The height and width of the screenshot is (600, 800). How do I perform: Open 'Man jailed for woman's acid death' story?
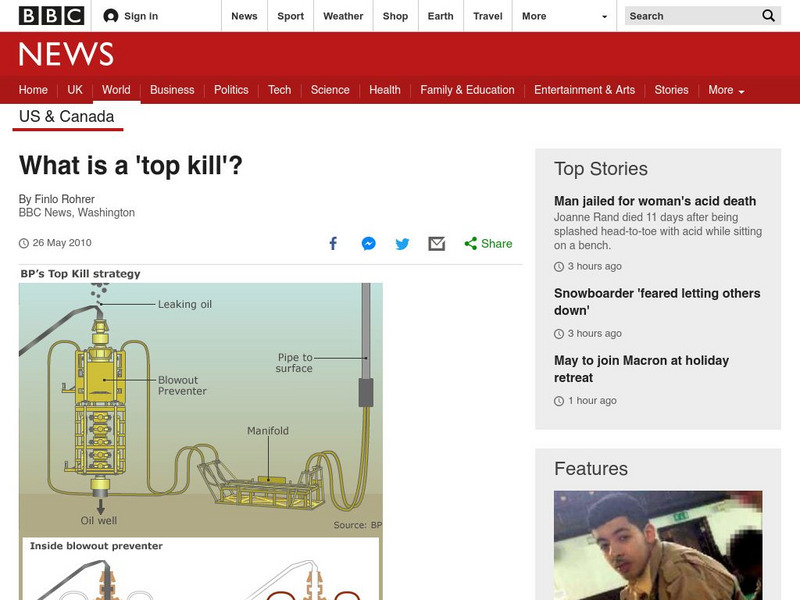[655, 201]
